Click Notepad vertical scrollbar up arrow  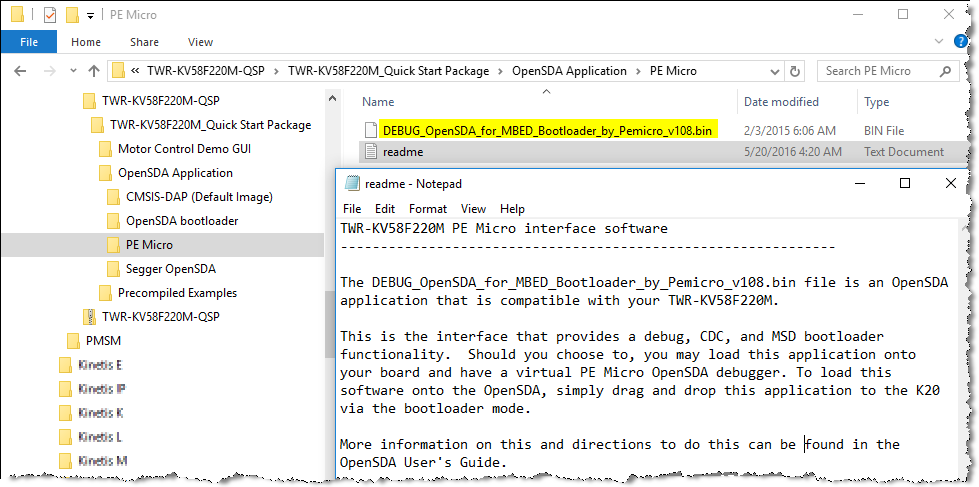(x=963, y=227)
